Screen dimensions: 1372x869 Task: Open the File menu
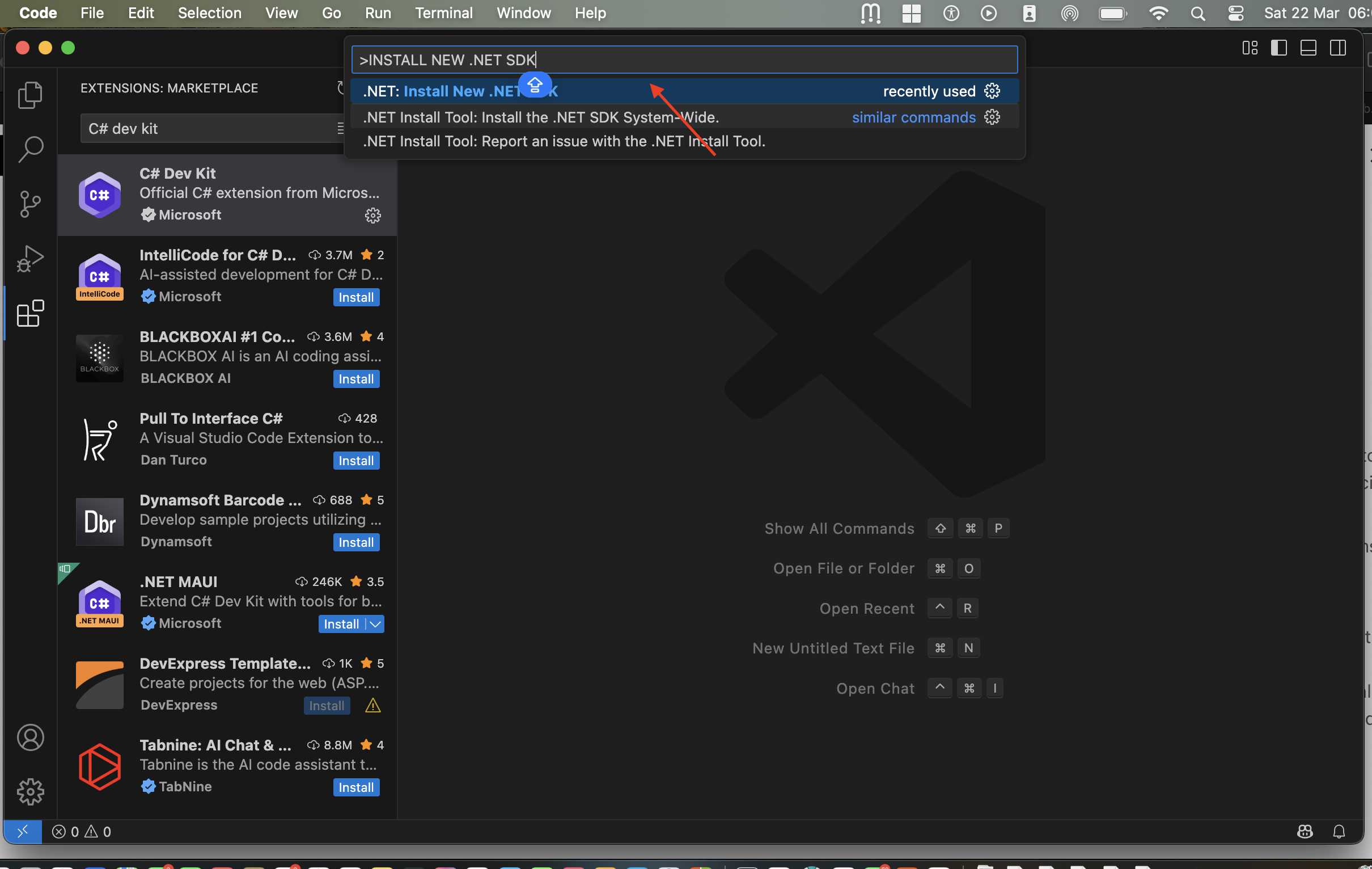[92, 13]
